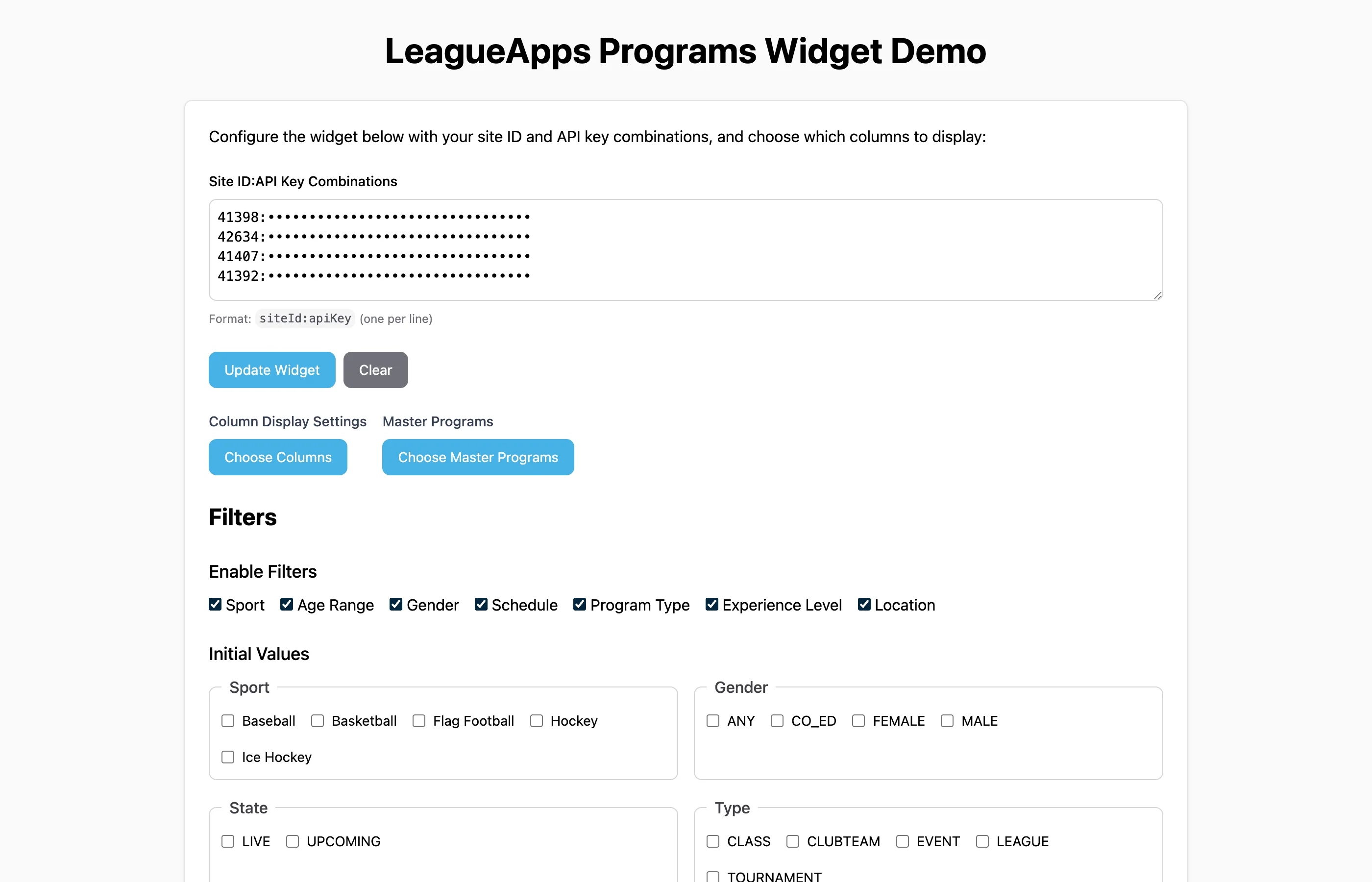Select the FEMALE gender checkbox

[858, 720]
